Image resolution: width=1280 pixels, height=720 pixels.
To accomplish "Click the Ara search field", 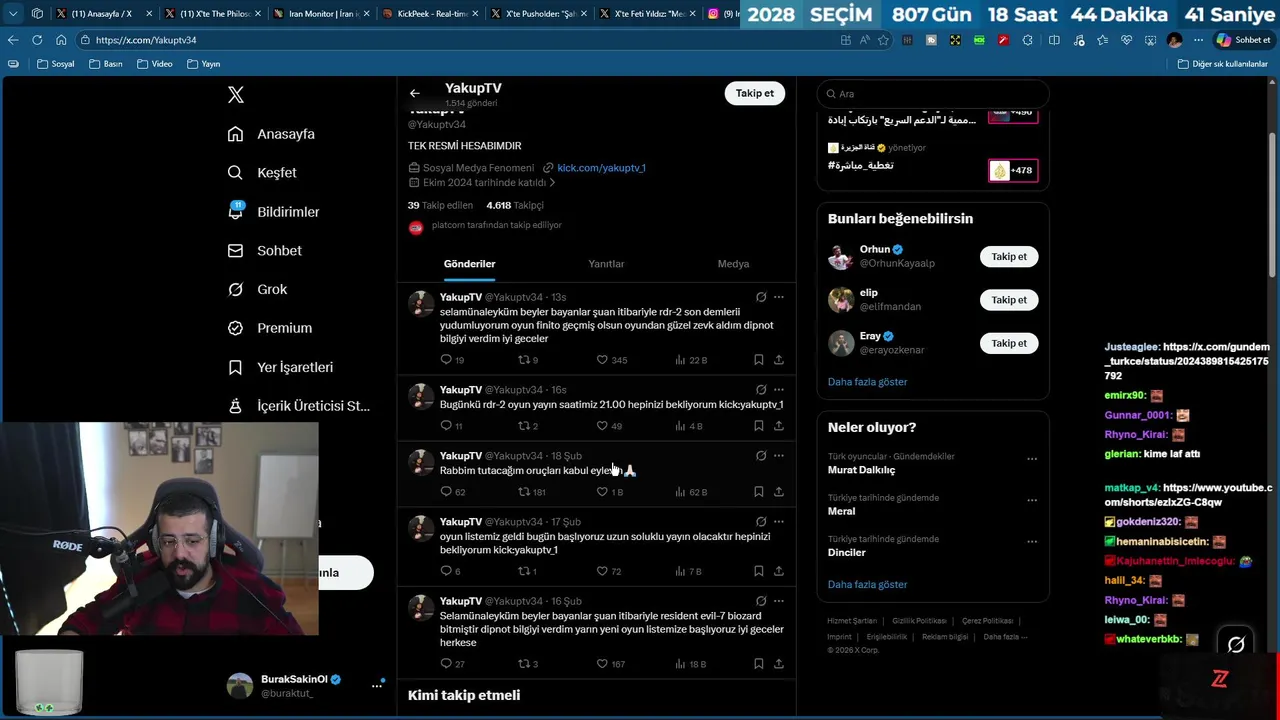I will tap(933, 94).
